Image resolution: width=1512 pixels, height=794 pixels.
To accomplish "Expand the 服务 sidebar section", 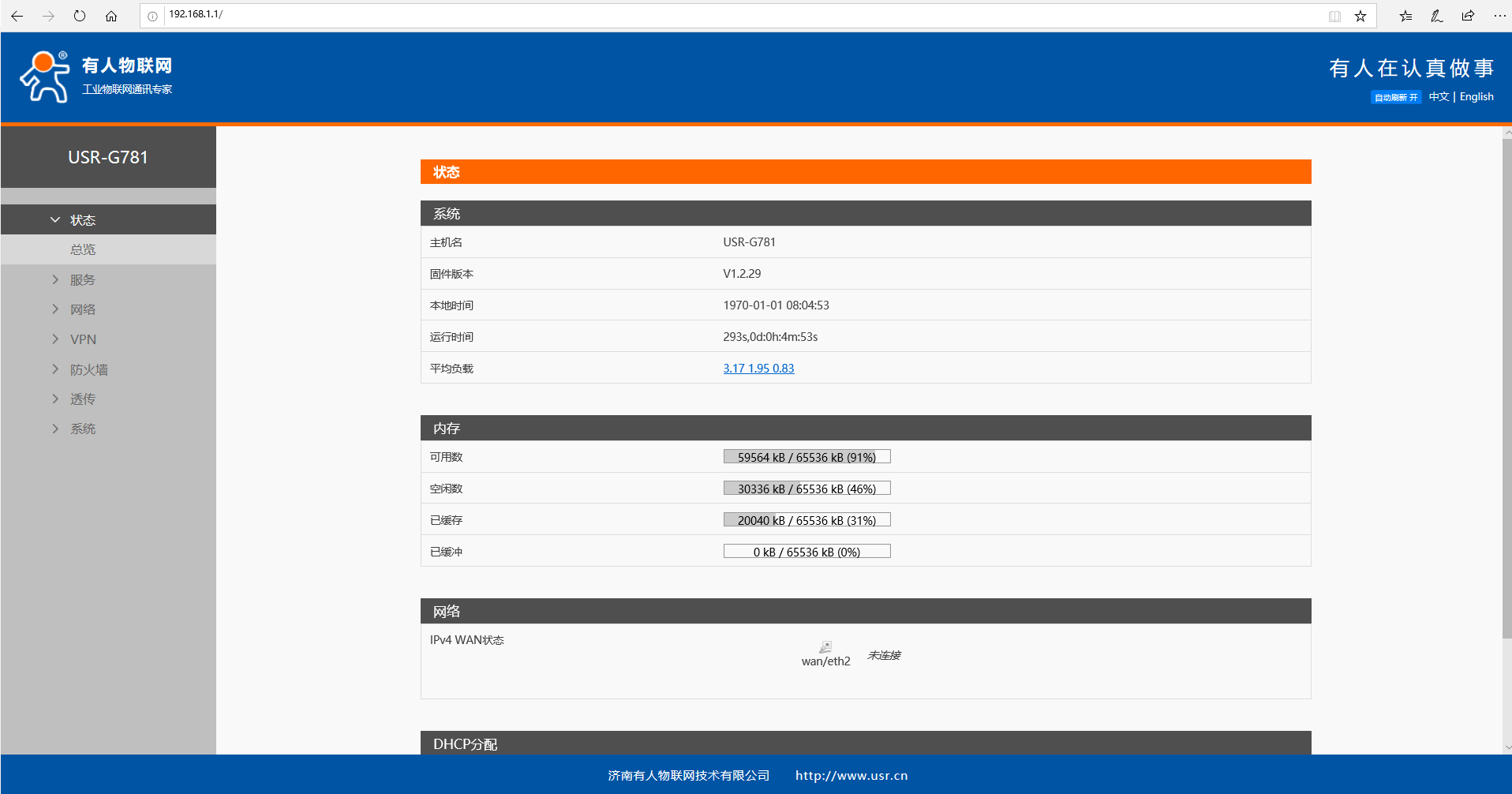I will [x=82, y=280].
